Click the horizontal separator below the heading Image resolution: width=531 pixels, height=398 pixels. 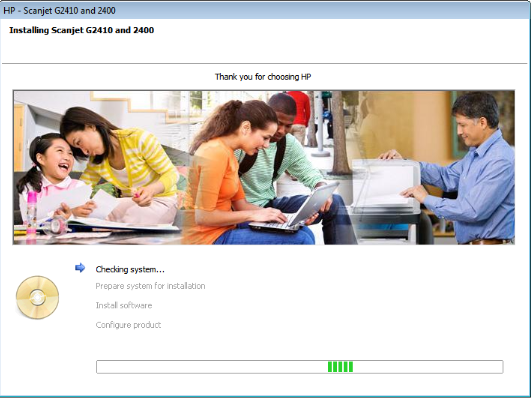point(265,63)
